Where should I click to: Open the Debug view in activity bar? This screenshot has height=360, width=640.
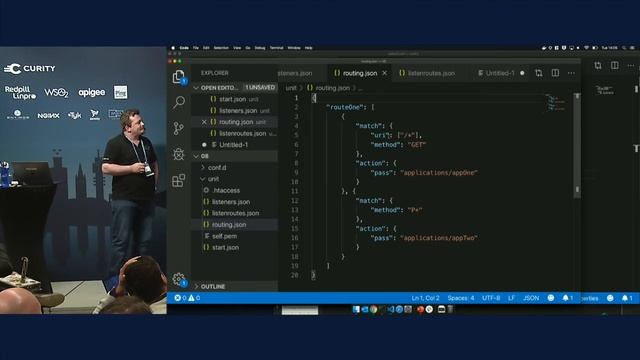click(178, 154)
